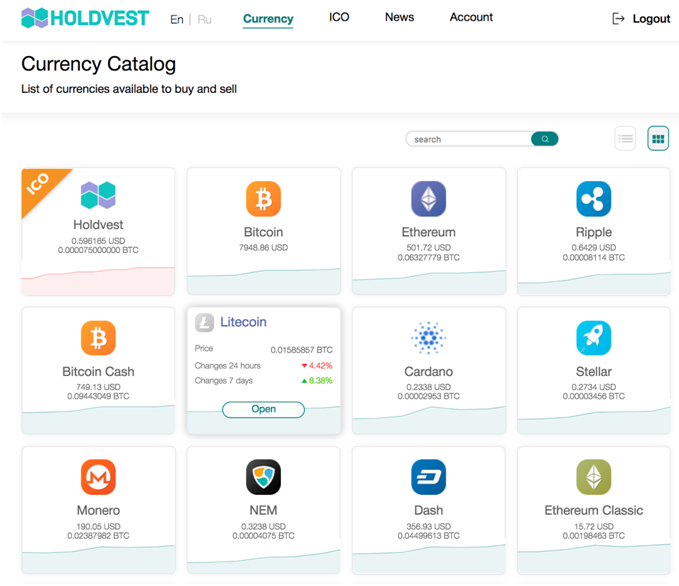This screenshot has width=679, height=586.
Task: Click Holdvest price 0.596165 USD
Action: click(98, 241)
